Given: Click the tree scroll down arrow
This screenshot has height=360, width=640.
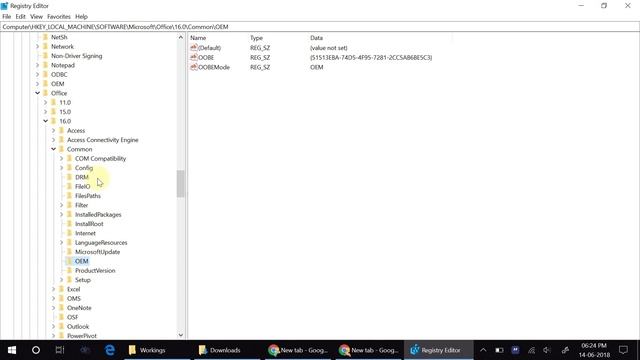Looking at the screenshot, I should pyautogui.click(x=180, y=335).
